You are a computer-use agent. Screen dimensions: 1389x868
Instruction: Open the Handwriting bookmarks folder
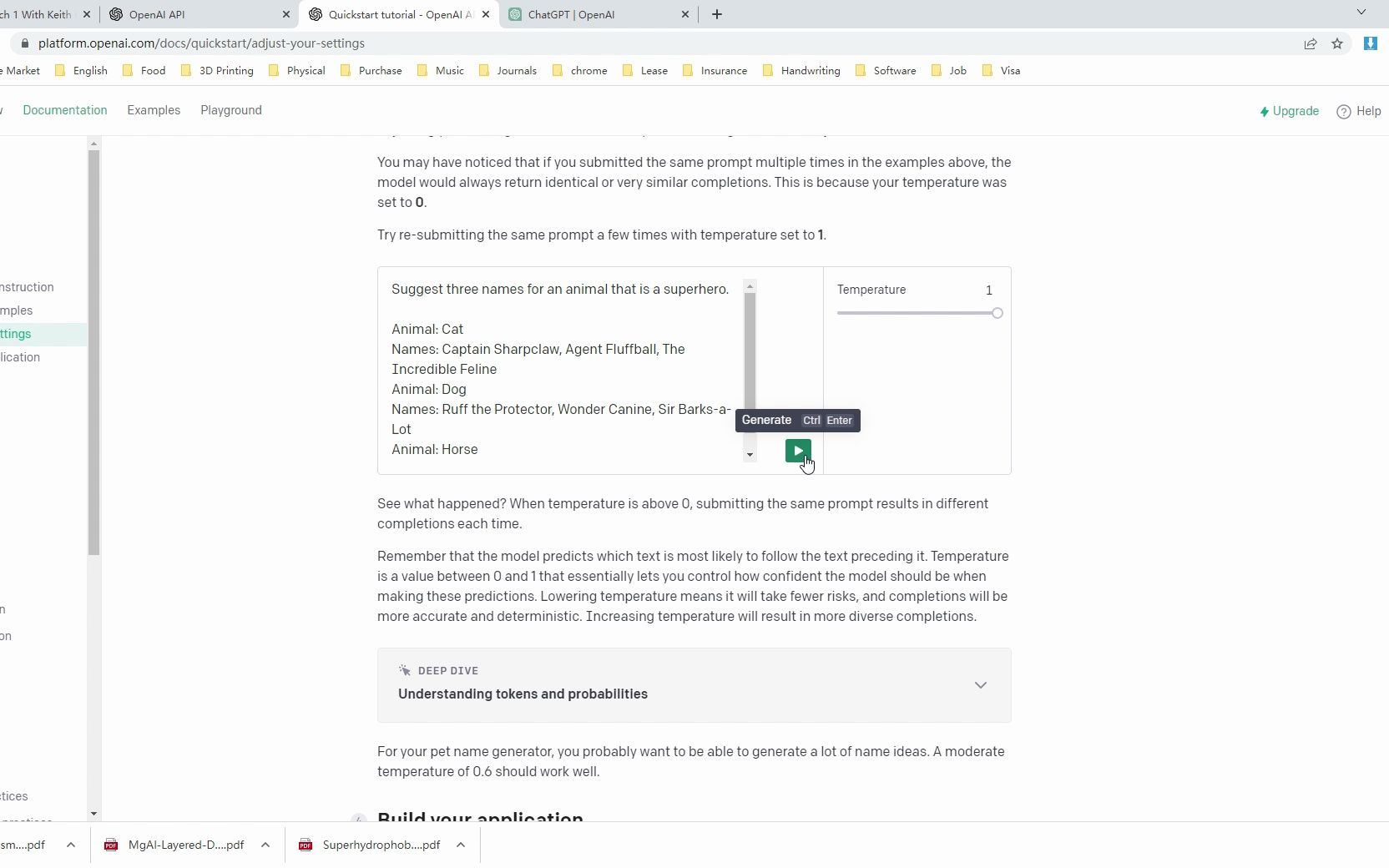pyautogui.click(x=802, y=71)
